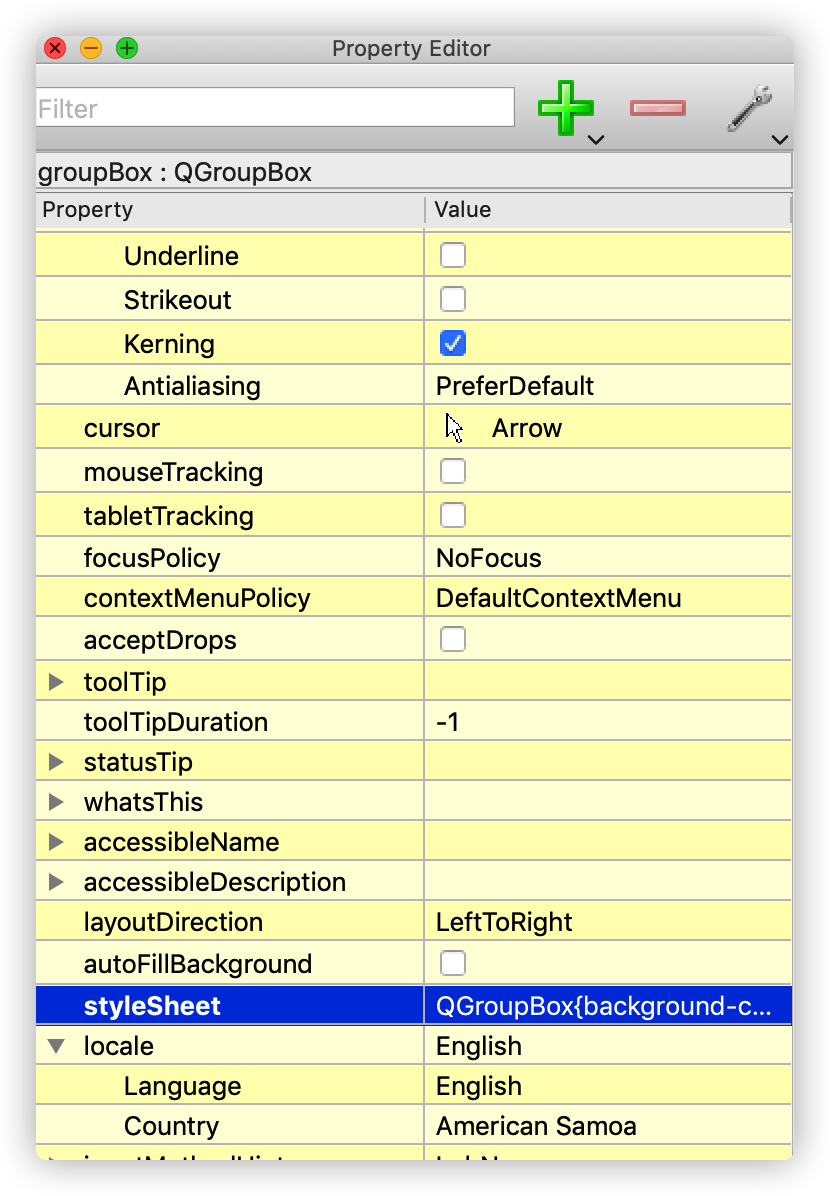Enable the acceptDrops checkbox
Viewport: 830px width, 1196px height.
pos(453,640)
